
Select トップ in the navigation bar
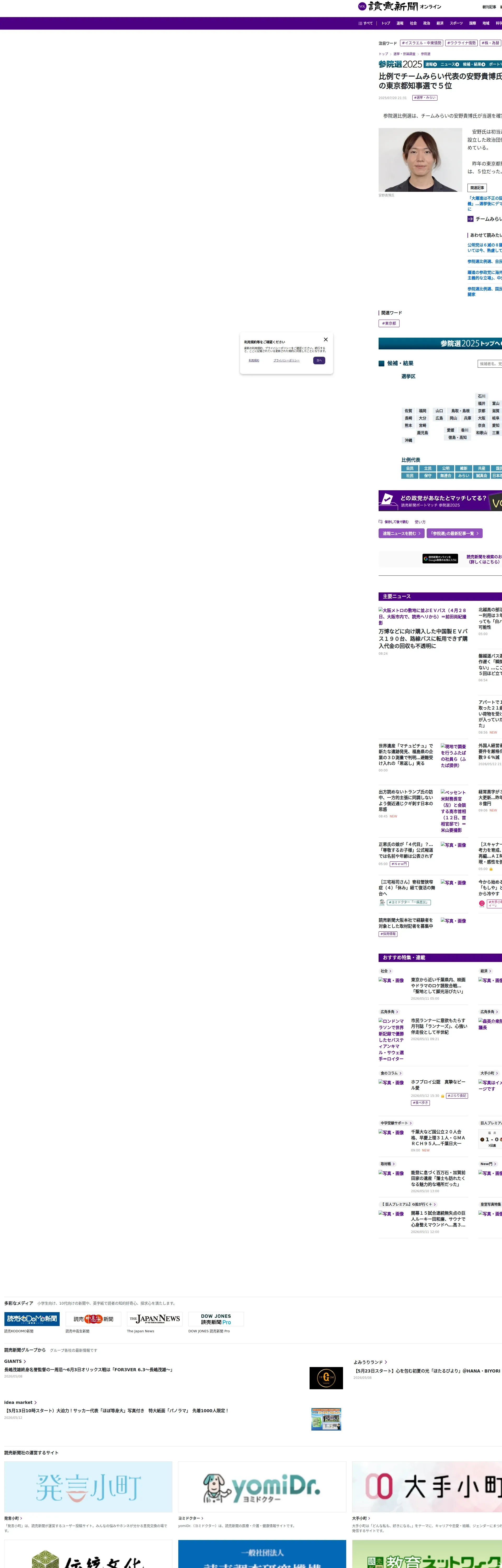(x=386, y=23)
